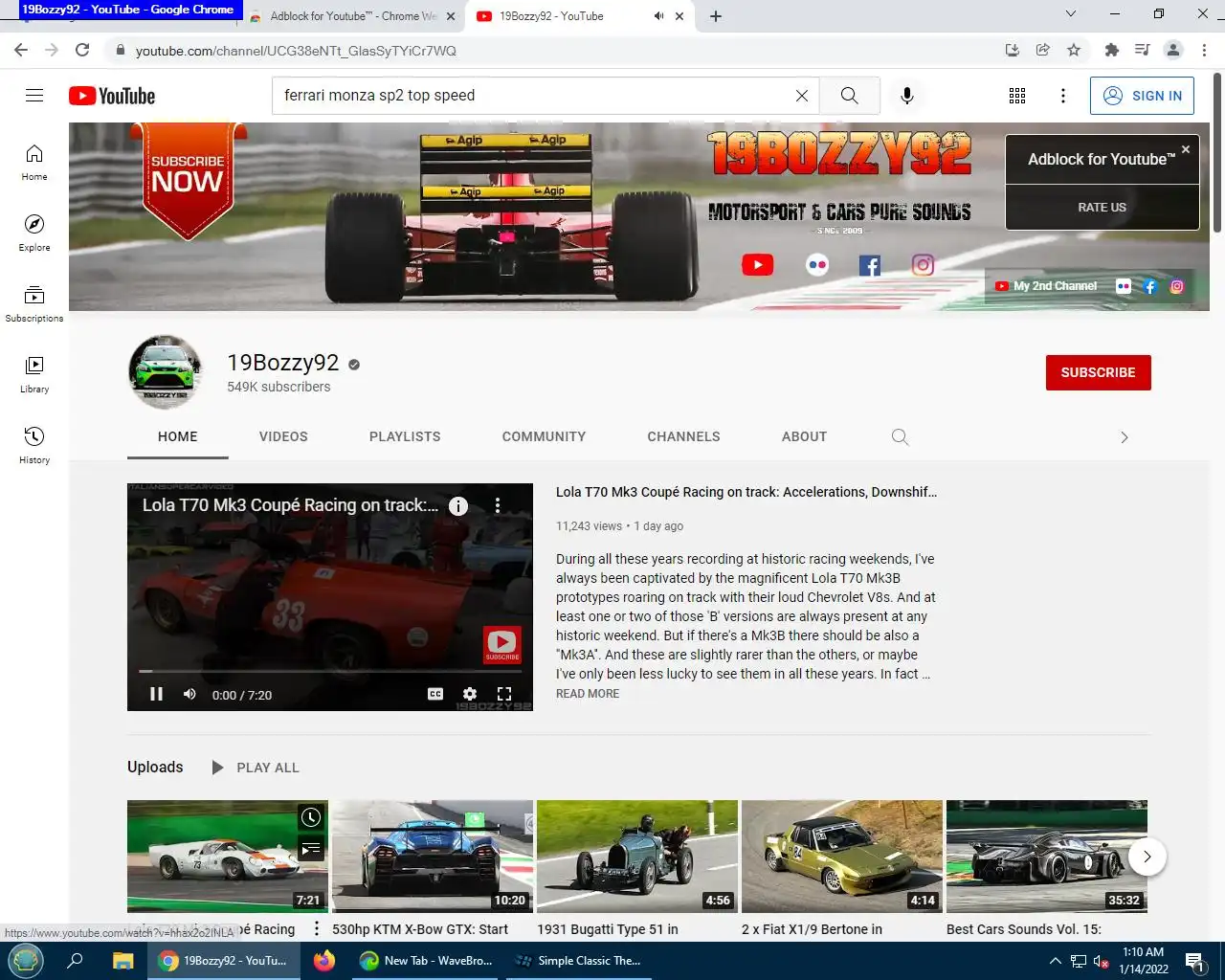1225x980 pixels.
Task: Click the 19Bozzy92 channel avatar
Action: coord(166,372)
